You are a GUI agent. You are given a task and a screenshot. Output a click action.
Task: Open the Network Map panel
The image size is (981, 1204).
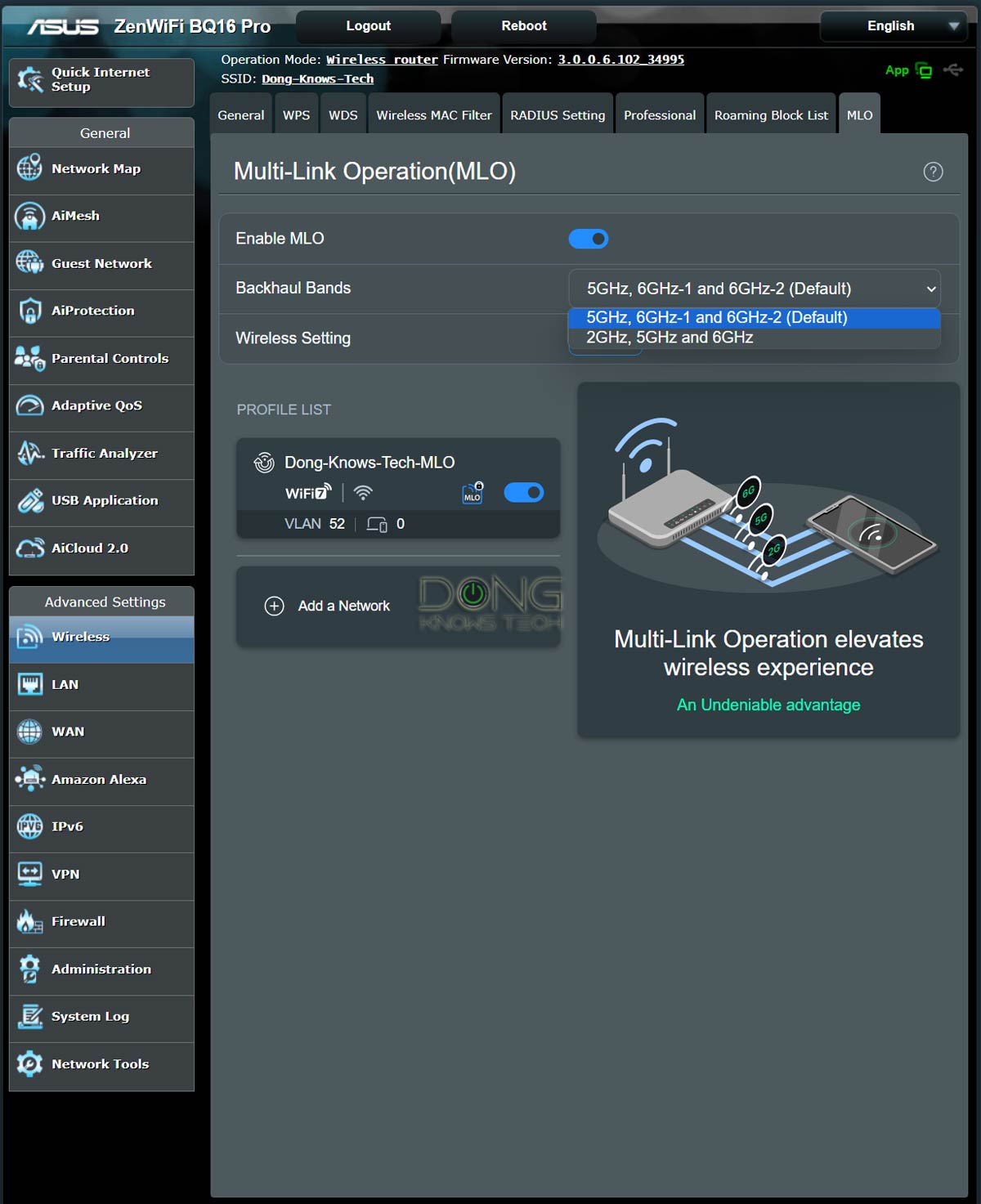point(96,169)
